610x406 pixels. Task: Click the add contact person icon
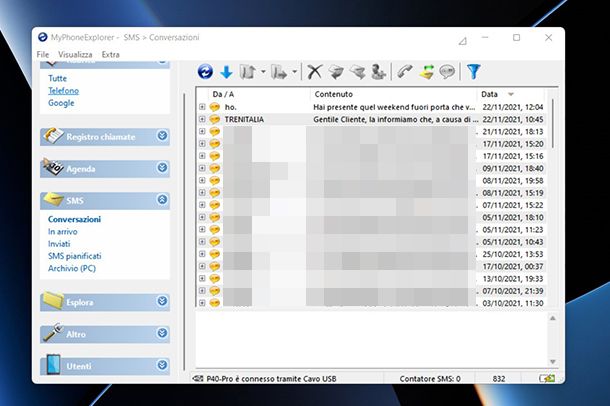click(x=378, y=72)
